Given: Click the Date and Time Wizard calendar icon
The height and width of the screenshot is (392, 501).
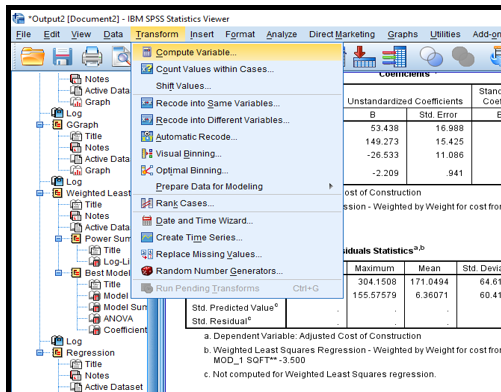Looking at the screenshot, I should click(x=147, y=221).
